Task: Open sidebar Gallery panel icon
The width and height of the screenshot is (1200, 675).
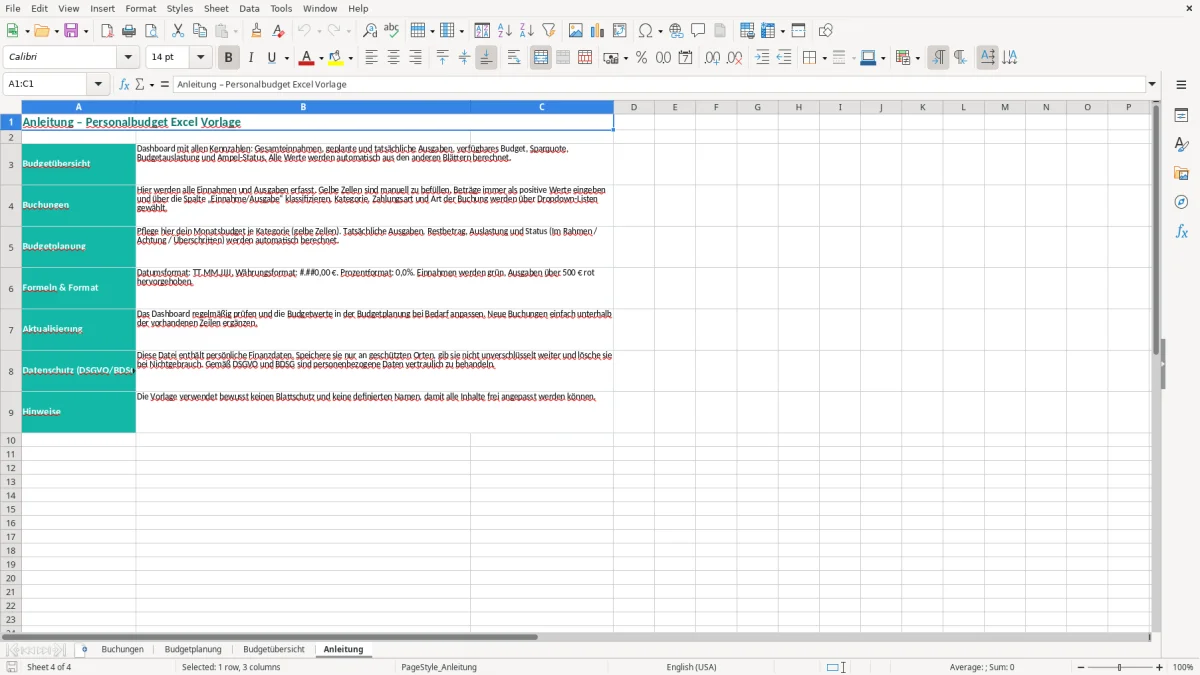Action: 1181,174
